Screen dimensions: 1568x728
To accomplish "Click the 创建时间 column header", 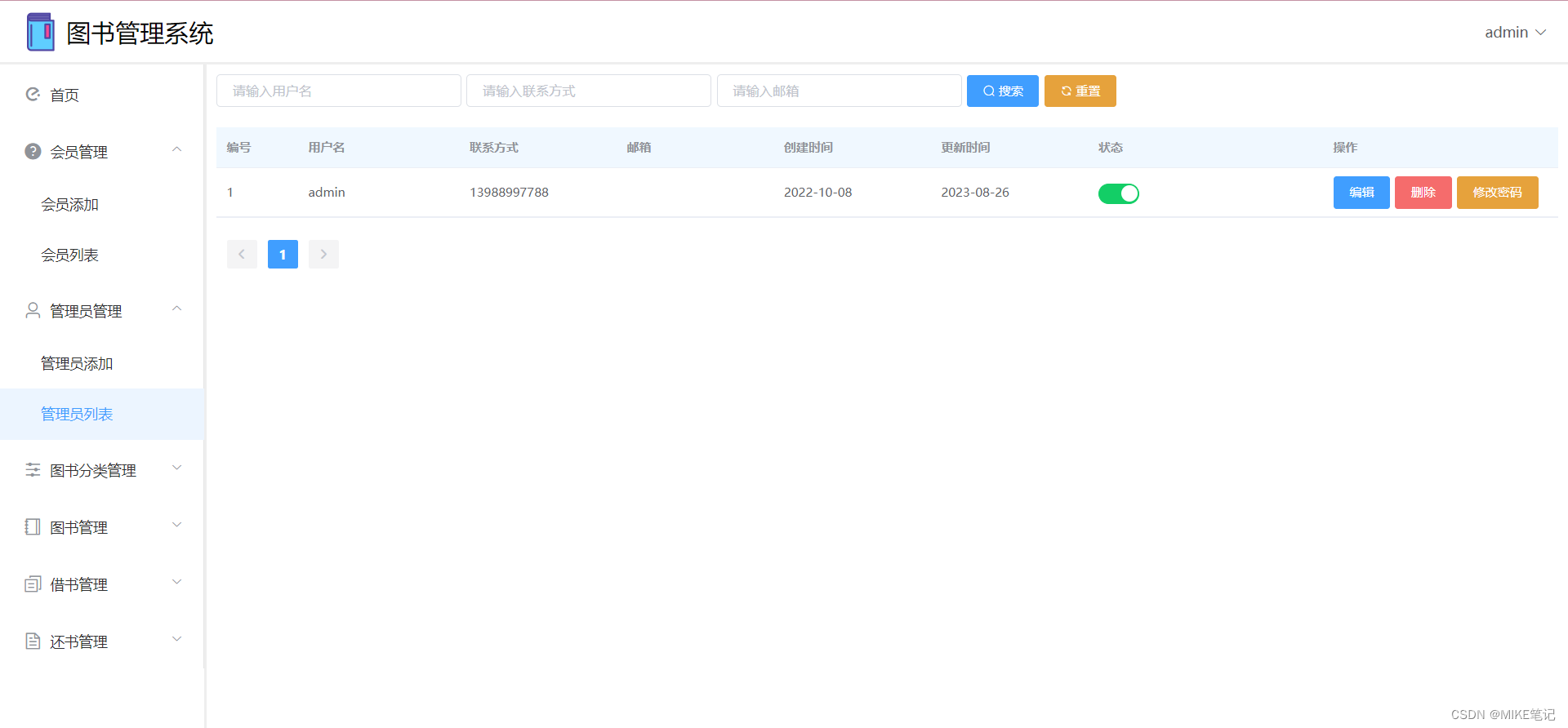I will click(x=808, y=148).
